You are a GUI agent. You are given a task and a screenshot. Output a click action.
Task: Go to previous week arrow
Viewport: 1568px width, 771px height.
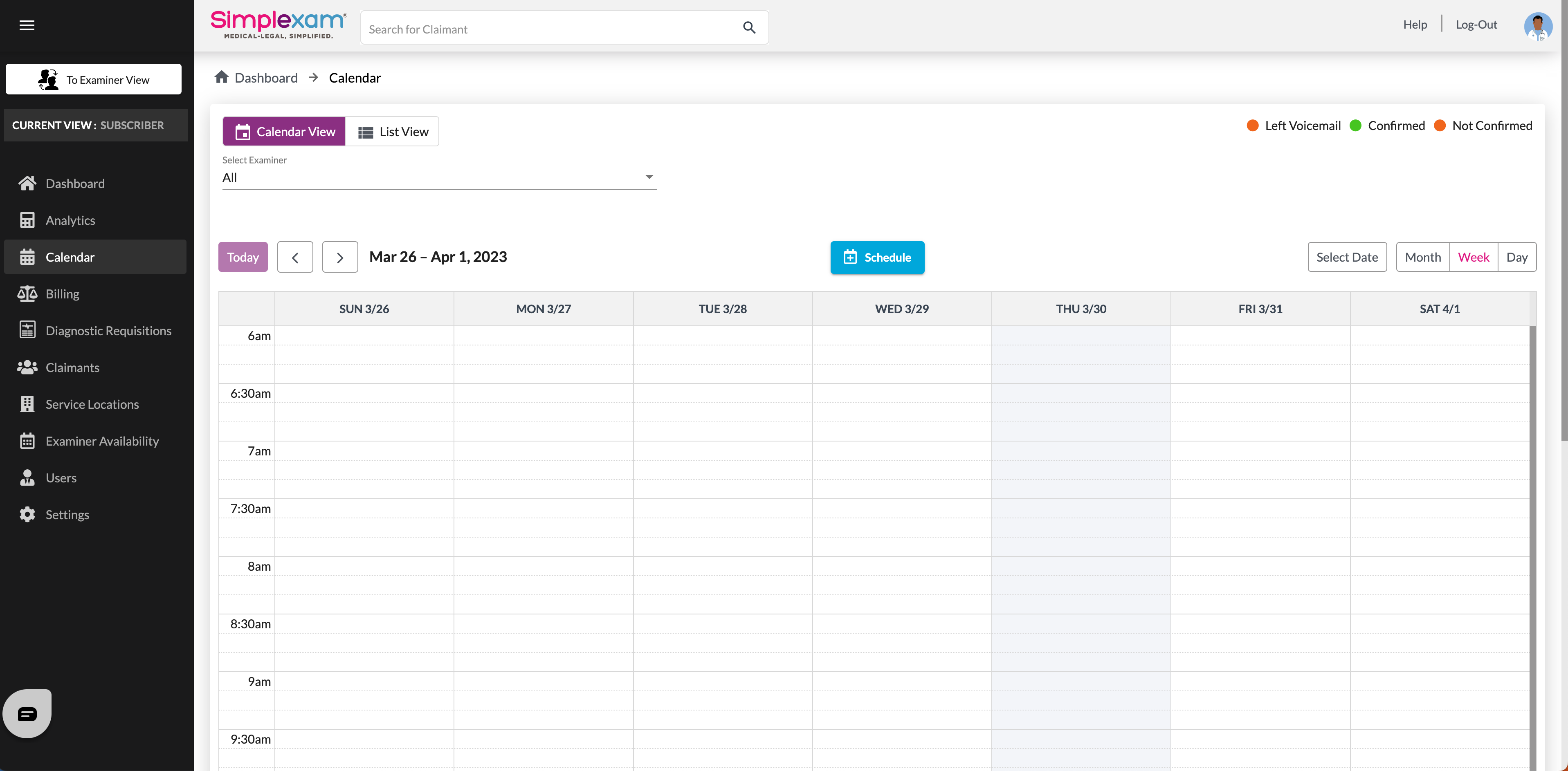coord(295,258)
